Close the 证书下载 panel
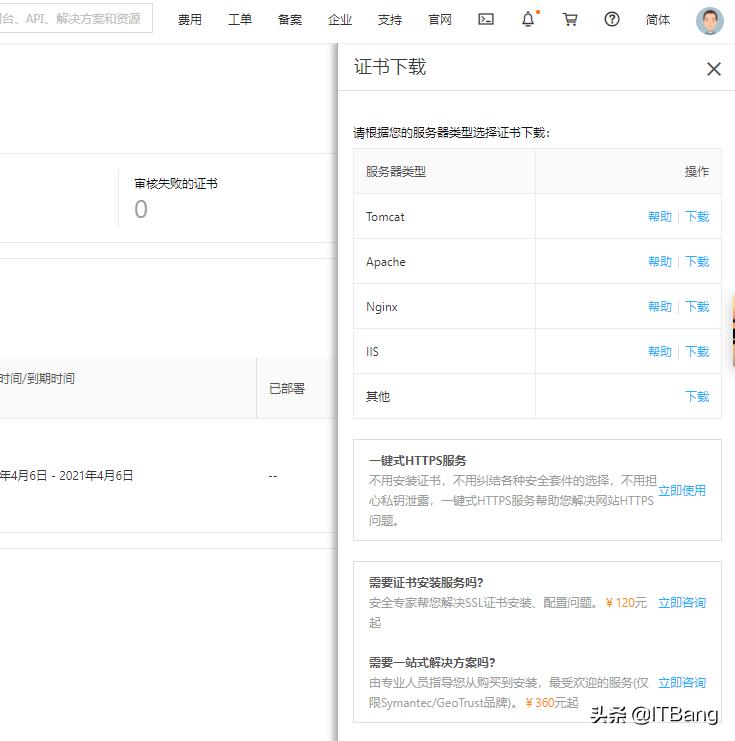This screenshot has width=735, height=741. click(x=714, y=69)
